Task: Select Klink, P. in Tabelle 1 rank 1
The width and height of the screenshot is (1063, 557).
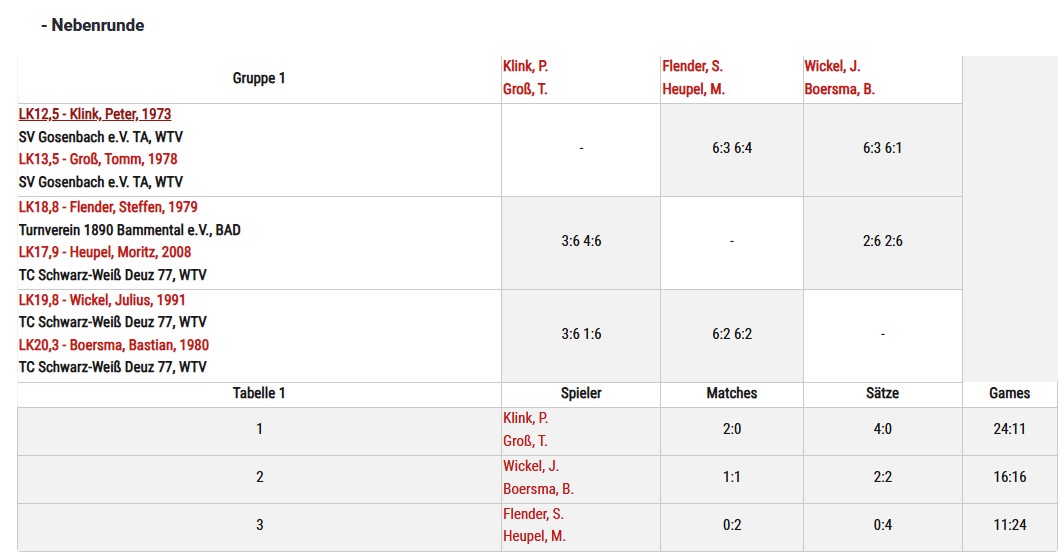Action: pyautogui.click(x=525, y=418)
